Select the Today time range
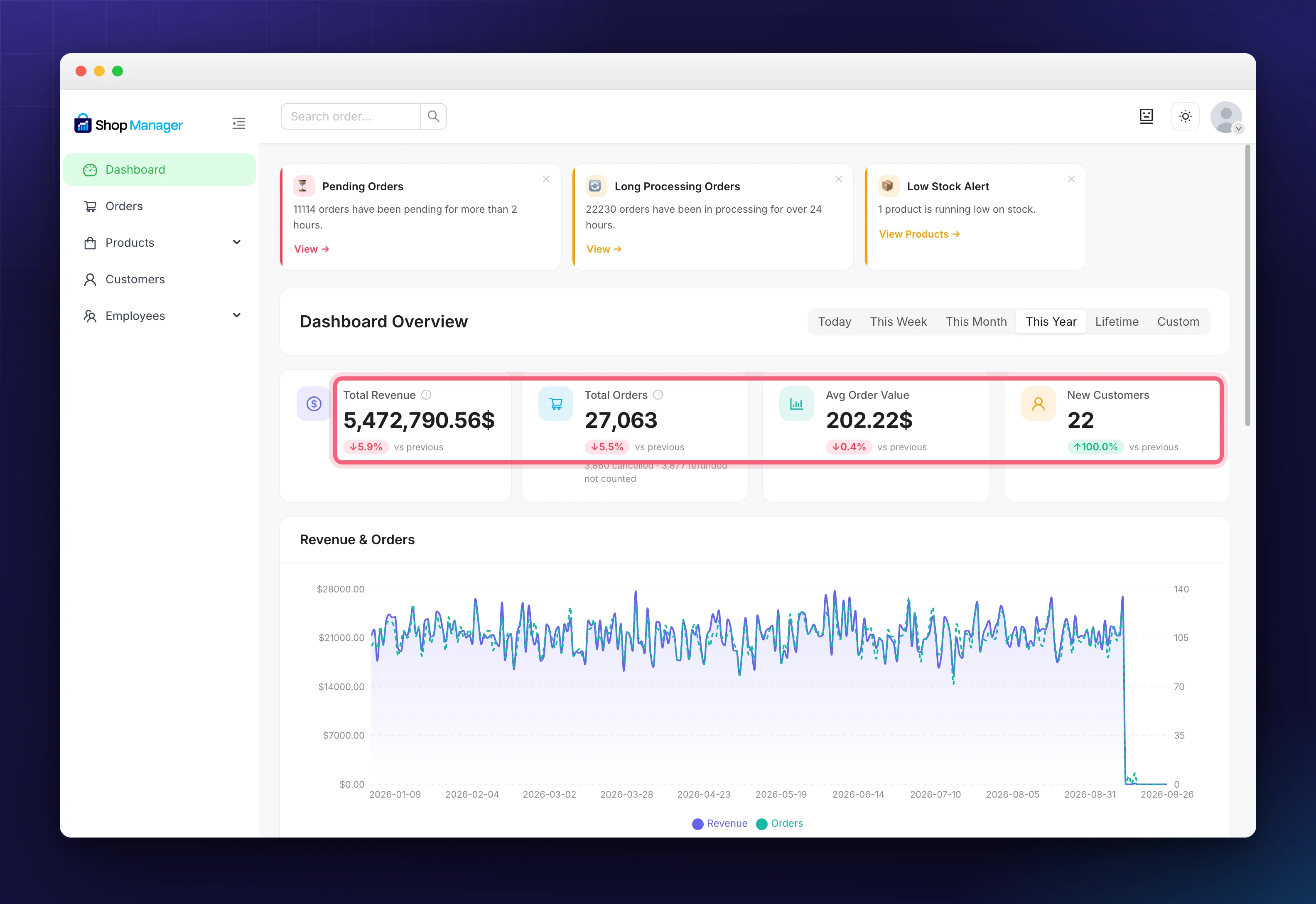This screenshot has width=1316, height=904. point(834,322)
